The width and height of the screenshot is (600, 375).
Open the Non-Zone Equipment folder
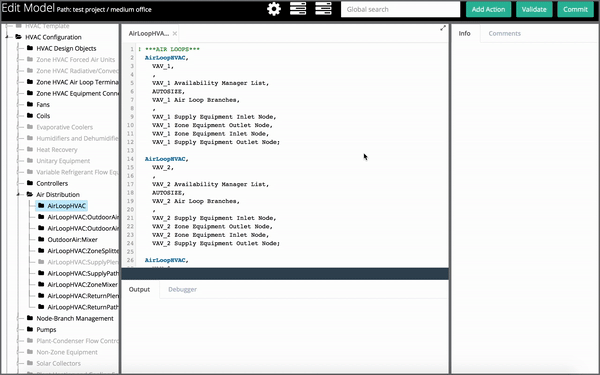coord(67,352)
